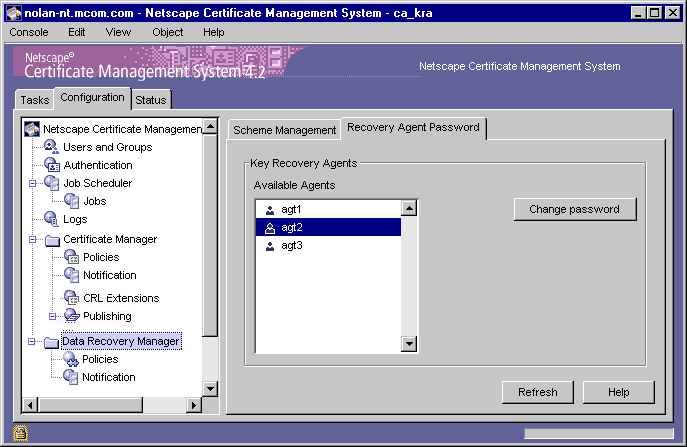The height and width of the screenshot is (447, 687).
Task: Click the tree's scroll right arrow
Action: tap(193, 405)
